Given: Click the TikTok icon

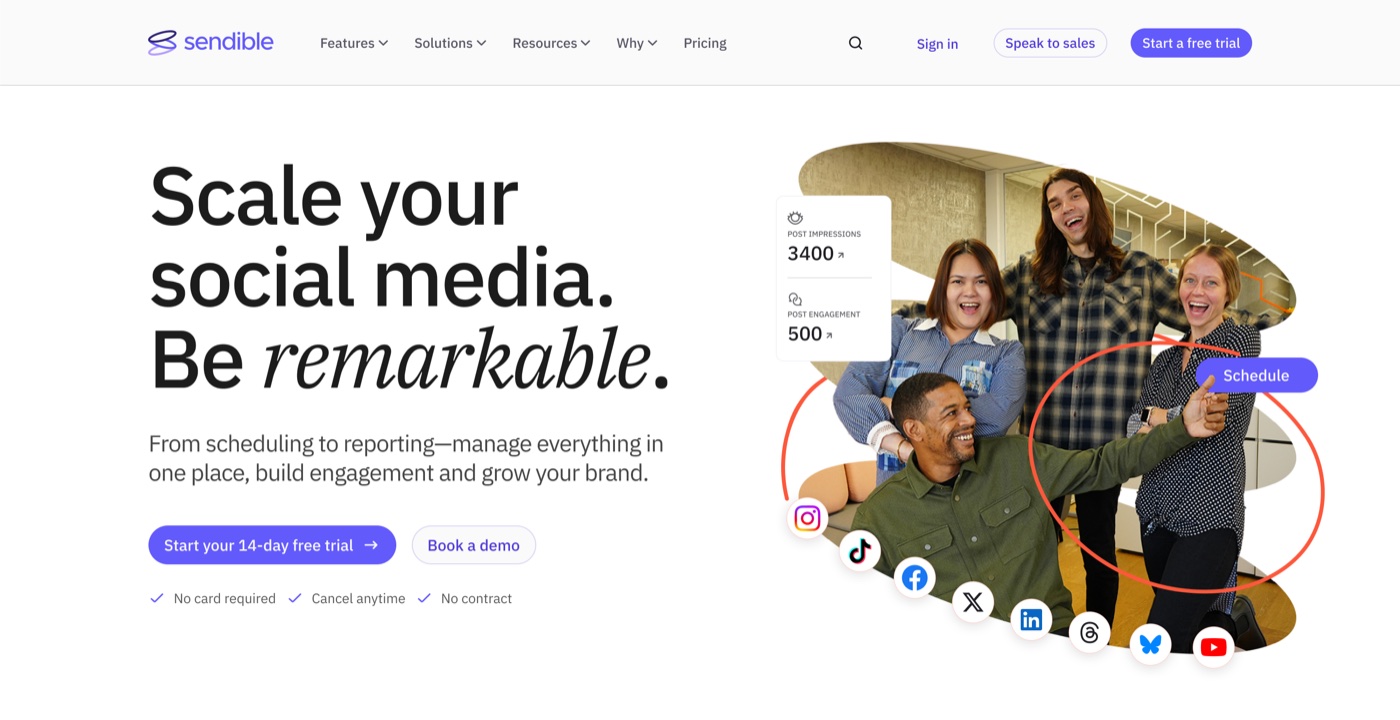Looking at the screenshot, I should 860,550.
